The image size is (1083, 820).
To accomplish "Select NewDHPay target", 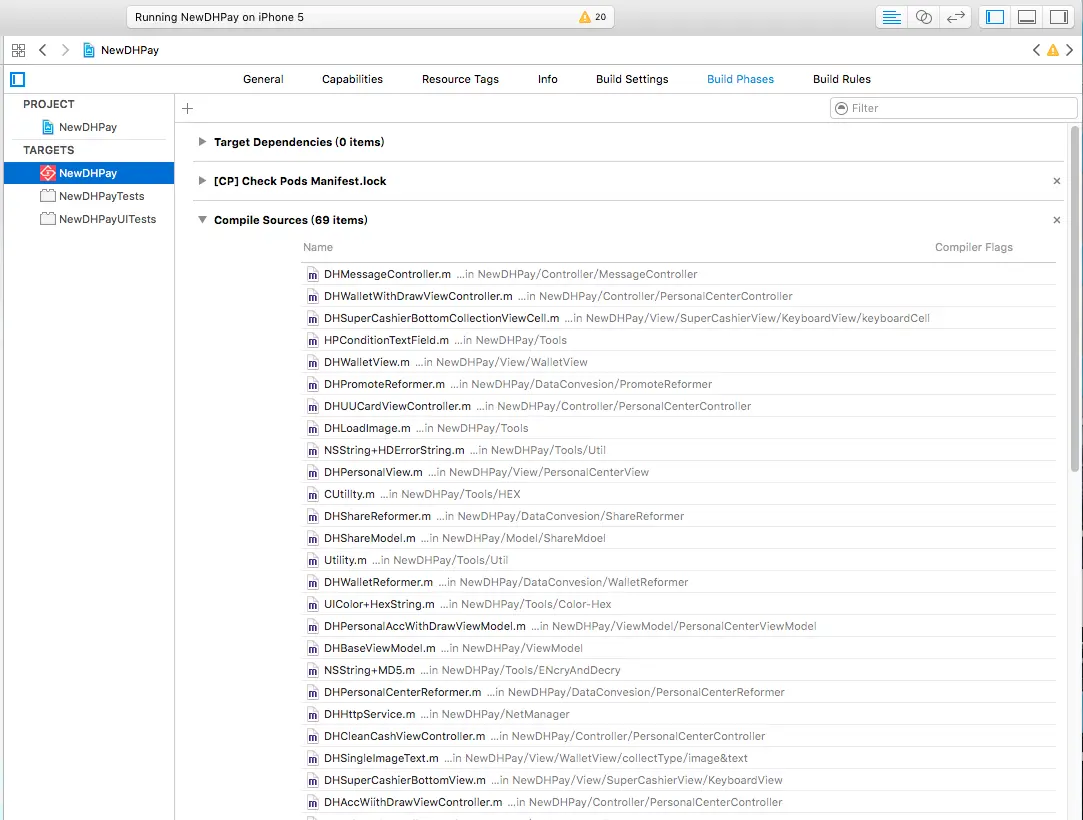I will (88, 173).
